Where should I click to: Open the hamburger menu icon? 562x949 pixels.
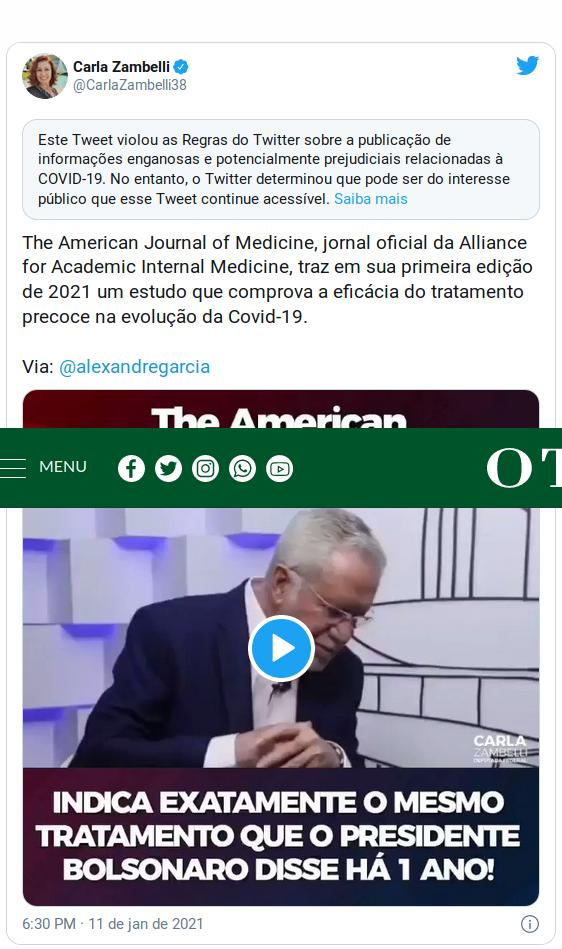pos(13,468)
